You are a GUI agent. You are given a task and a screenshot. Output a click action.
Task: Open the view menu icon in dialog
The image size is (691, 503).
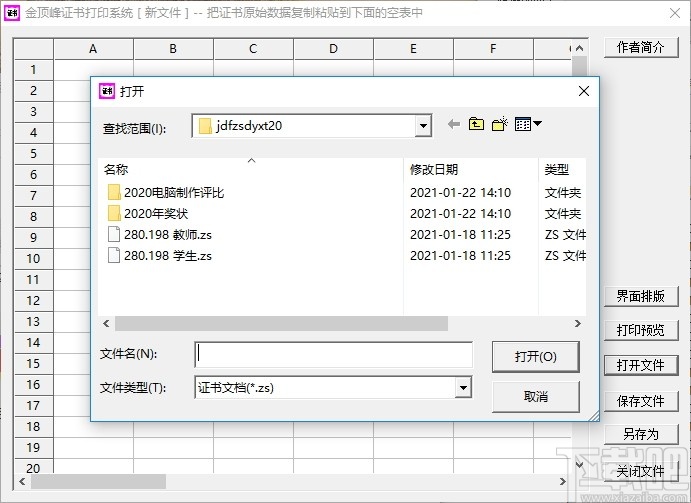coord(528,125)
